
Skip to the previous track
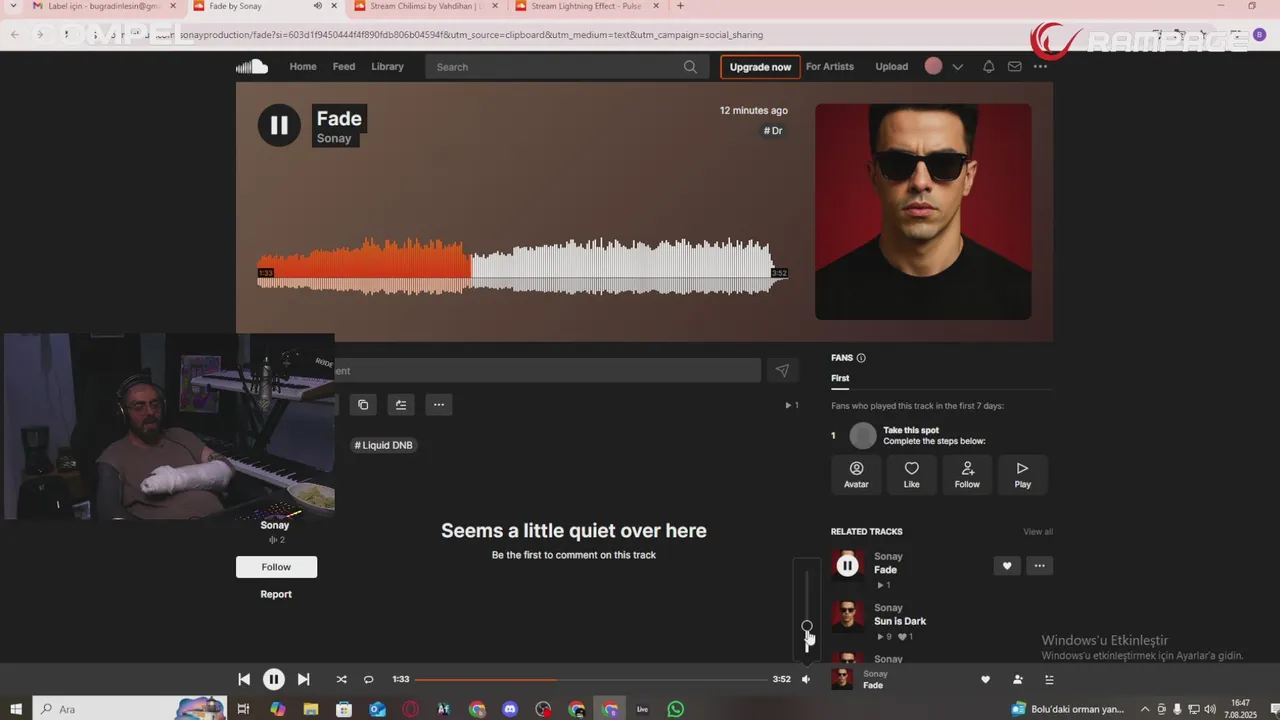point(244,679)
